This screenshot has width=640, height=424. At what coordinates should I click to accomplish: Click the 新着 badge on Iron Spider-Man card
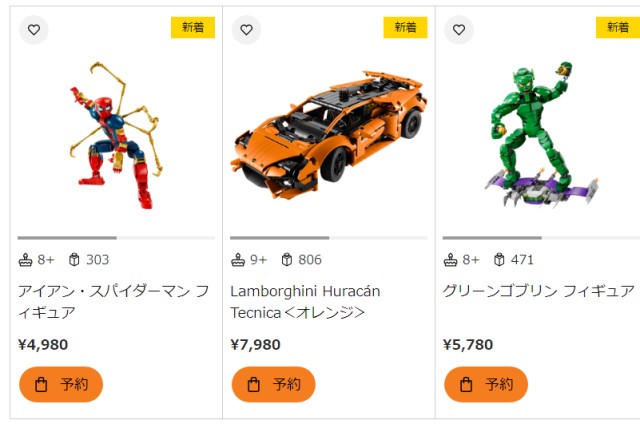tap(193, 27)
